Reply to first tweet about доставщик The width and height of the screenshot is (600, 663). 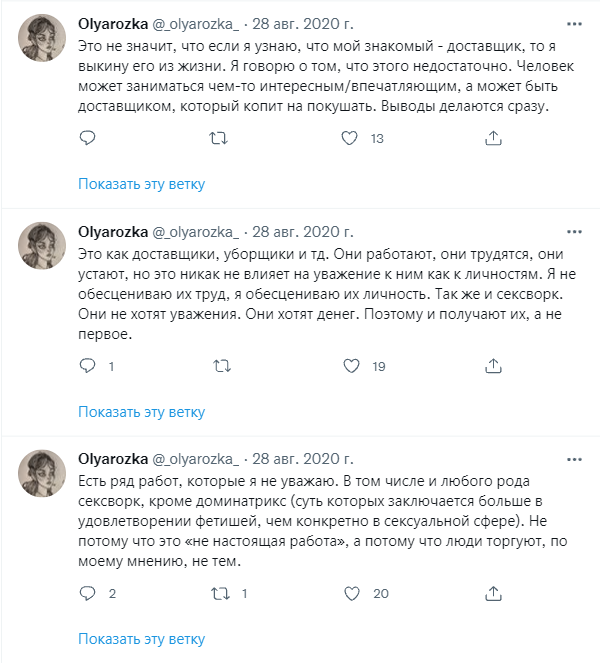[87, 139]
